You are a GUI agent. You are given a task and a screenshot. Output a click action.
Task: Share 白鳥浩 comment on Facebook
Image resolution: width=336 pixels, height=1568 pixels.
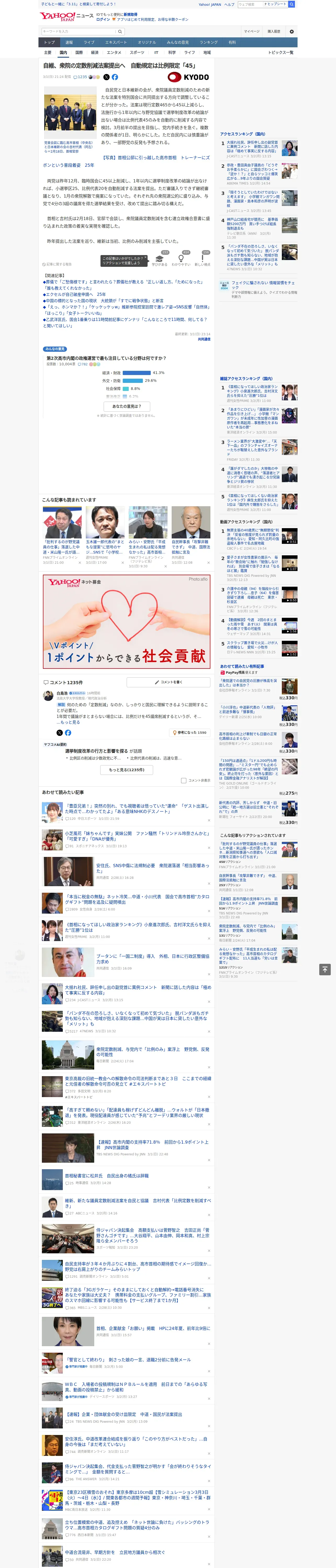pos(68,733)
